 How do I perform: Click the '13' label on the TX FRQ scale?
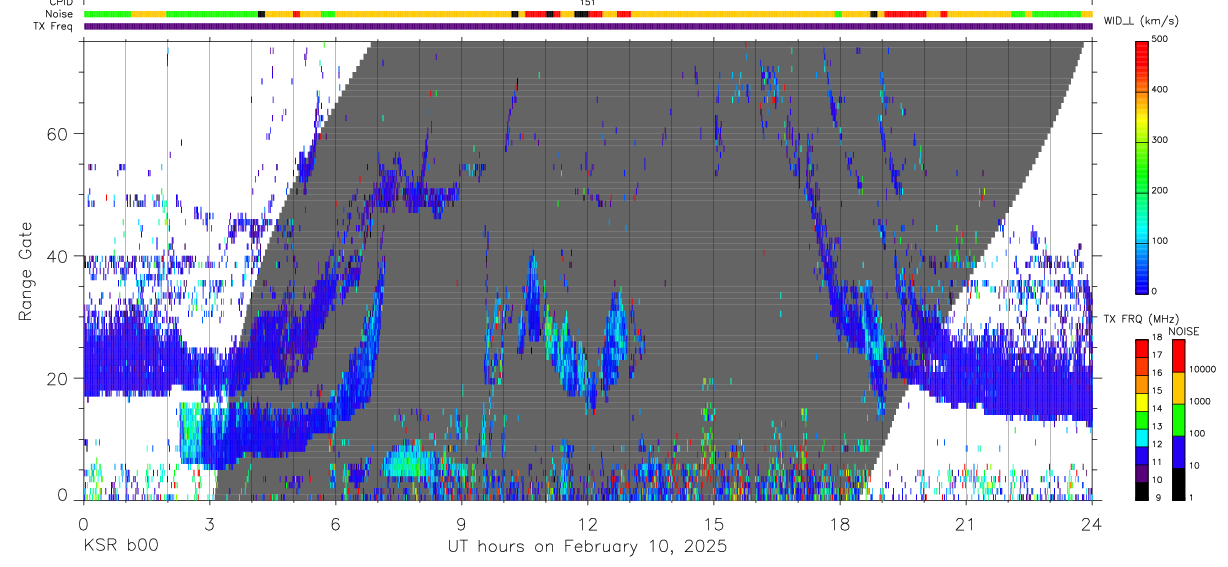click(x=1157, y=426)
